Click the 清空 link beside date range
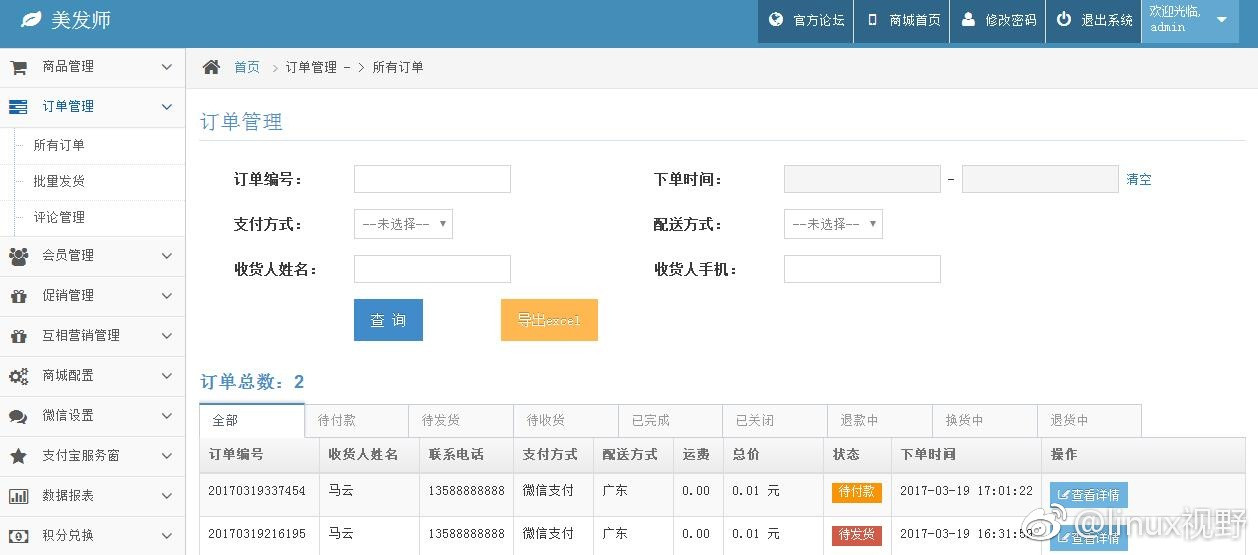The height and width of the screenshot is (555, 1258). pos(1139,180)
